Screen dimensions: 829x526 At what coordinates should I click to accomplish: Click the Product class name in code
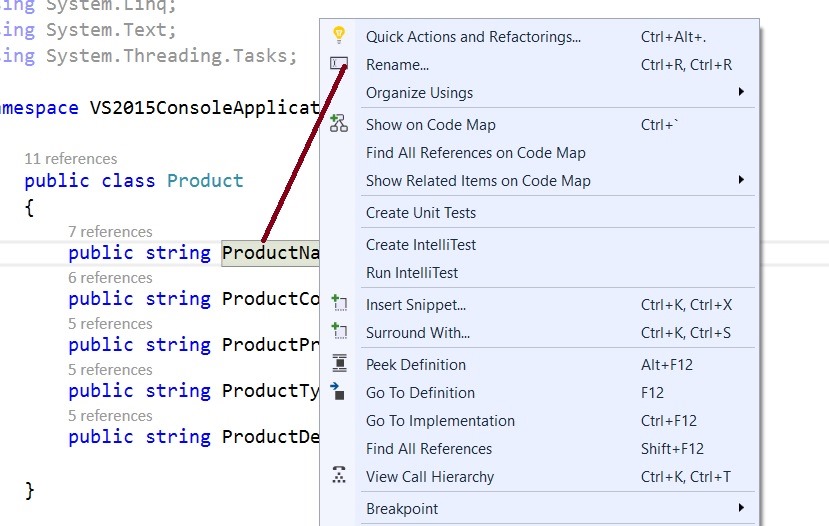click(x=205, y=181)
